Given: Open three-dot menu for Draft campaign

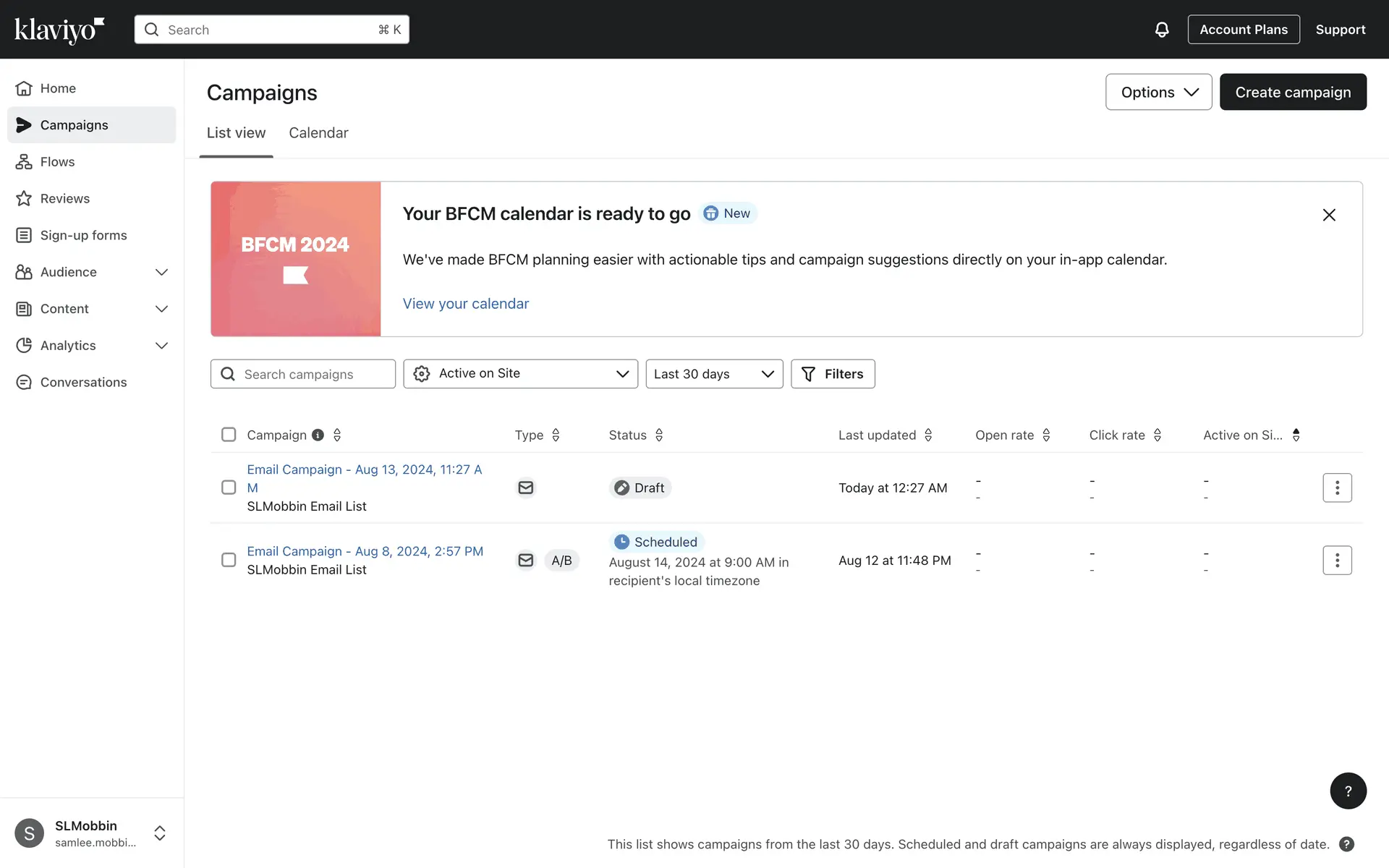Looking at the screenshot, I should point(1336,488).
